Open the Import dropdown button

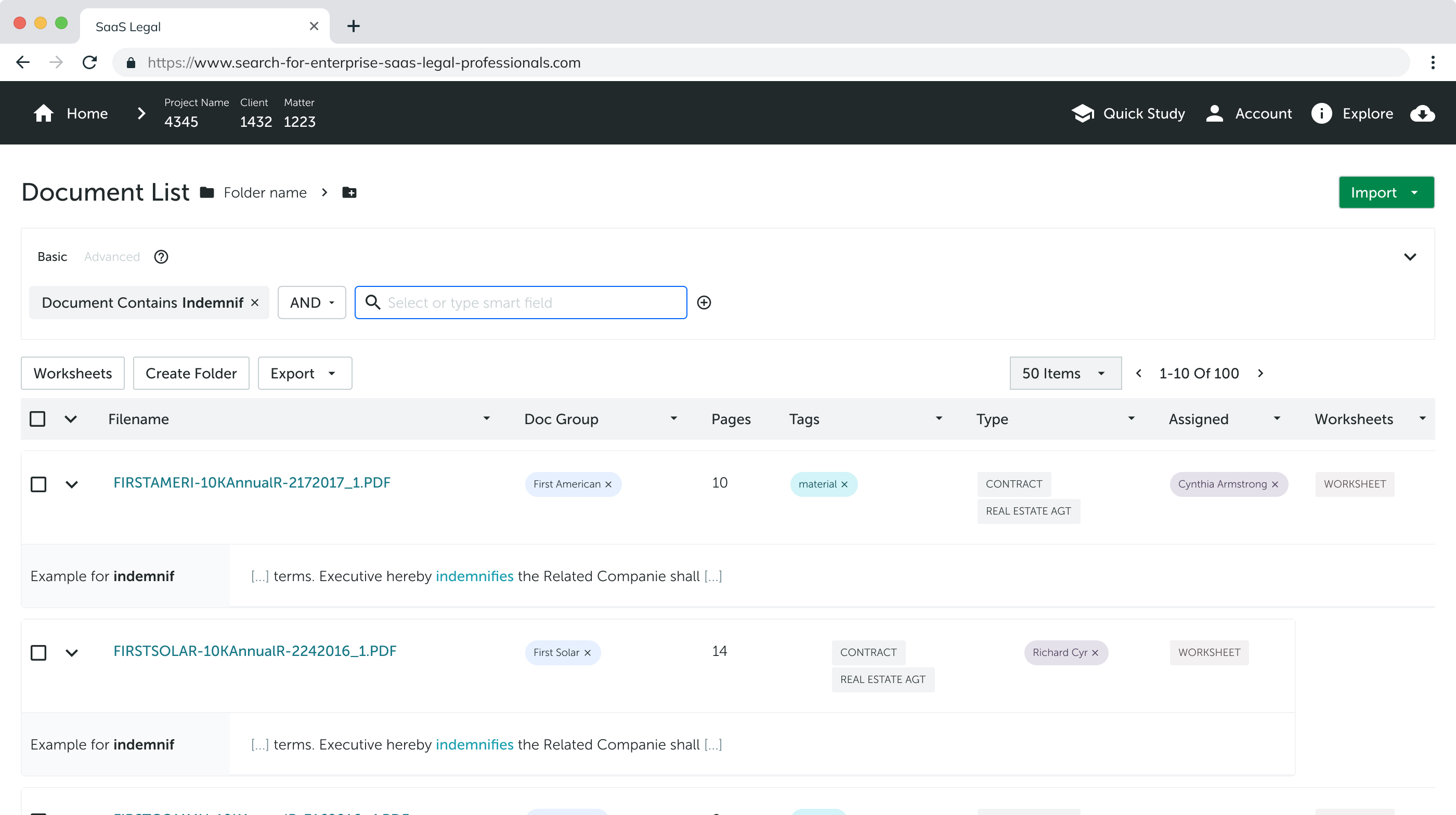(x=1386, y=193)
